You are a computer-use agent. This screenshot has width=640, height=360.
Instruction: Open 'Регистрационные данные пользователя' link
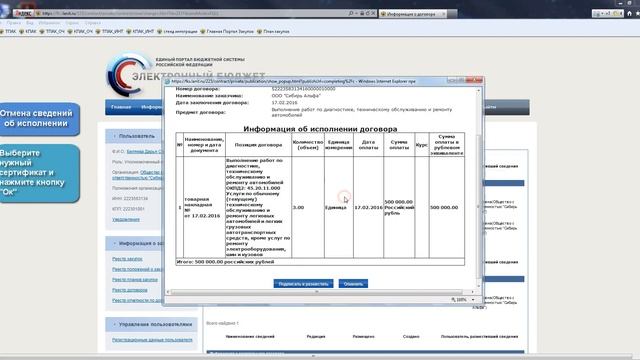coord(152,340)
